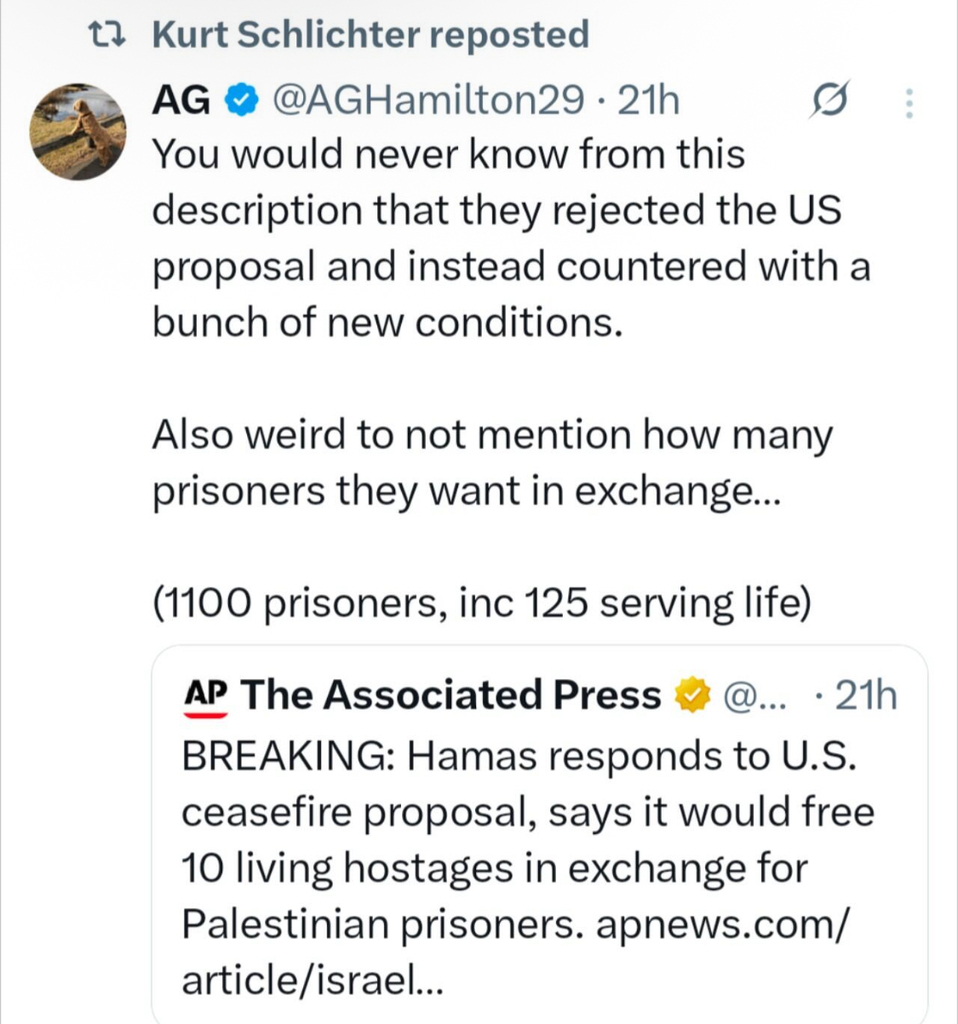Click the quoted post's 21h timestamp
The width and height of the screenshot is (958, 1024).
click(x=866, y=696)
